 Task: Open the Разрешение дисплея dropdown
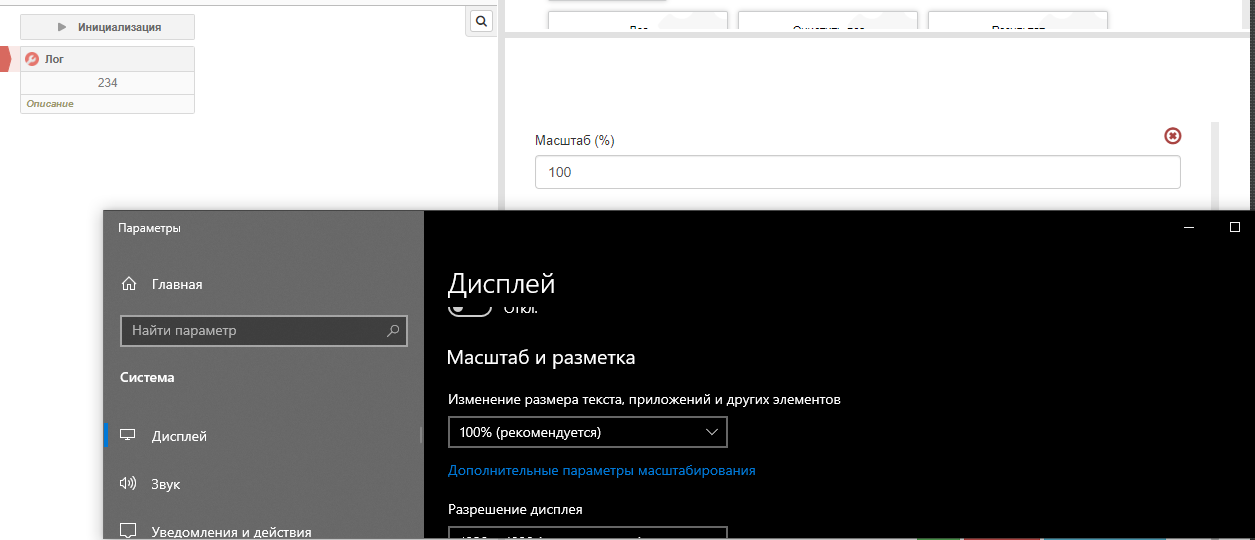(x=587, y=533)
